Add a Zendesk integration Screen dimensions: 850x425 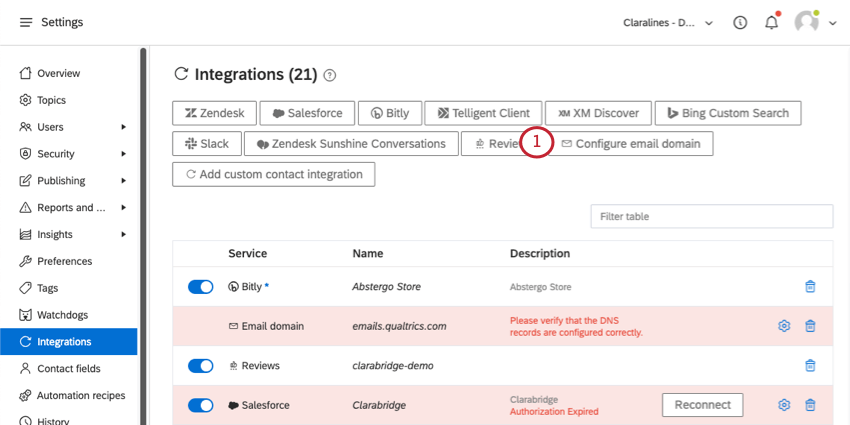(x=214, y=113)
